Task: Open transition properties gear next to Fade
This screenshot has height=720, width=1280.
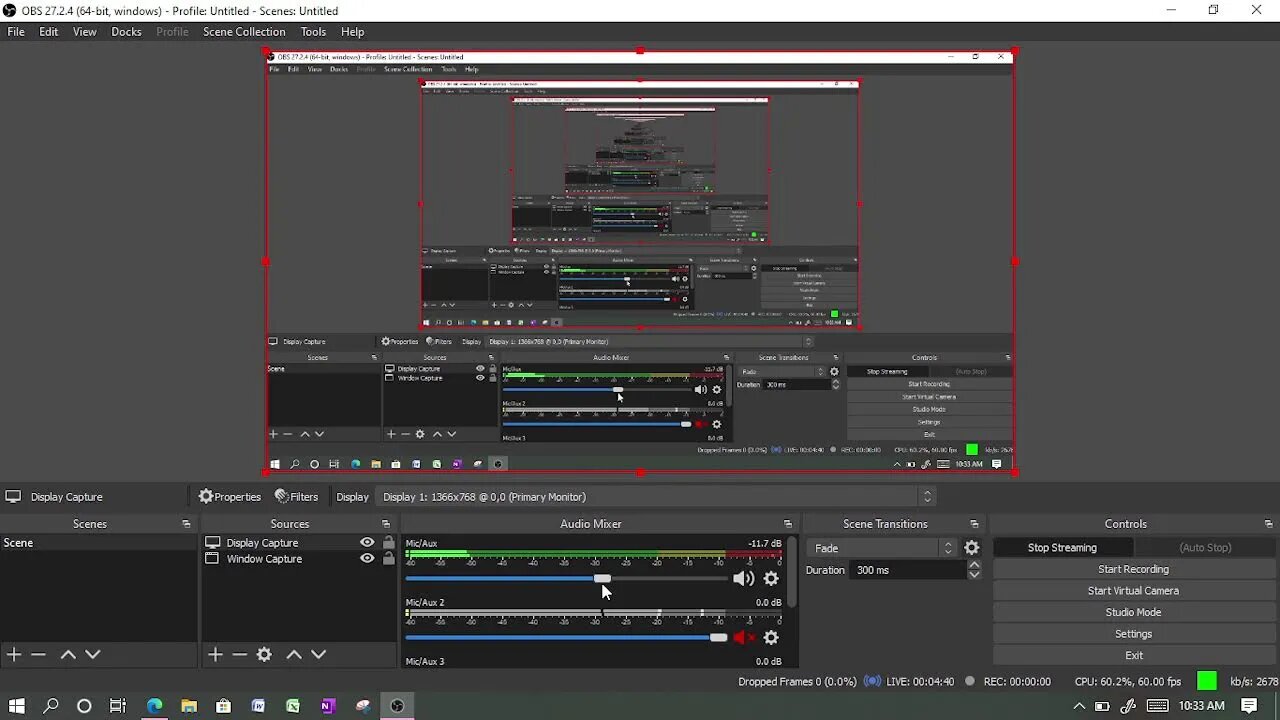Action: coord(972,548)
